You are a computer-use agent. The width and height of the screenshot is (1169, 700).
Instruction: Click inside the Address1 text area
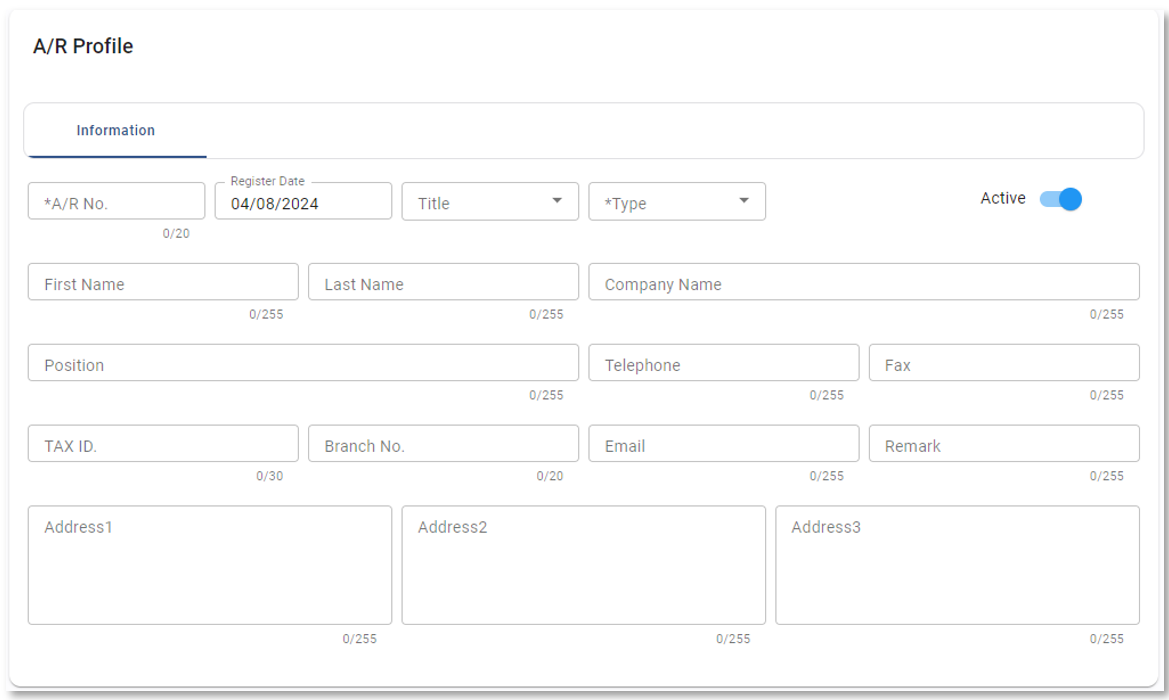coord(210,566)
